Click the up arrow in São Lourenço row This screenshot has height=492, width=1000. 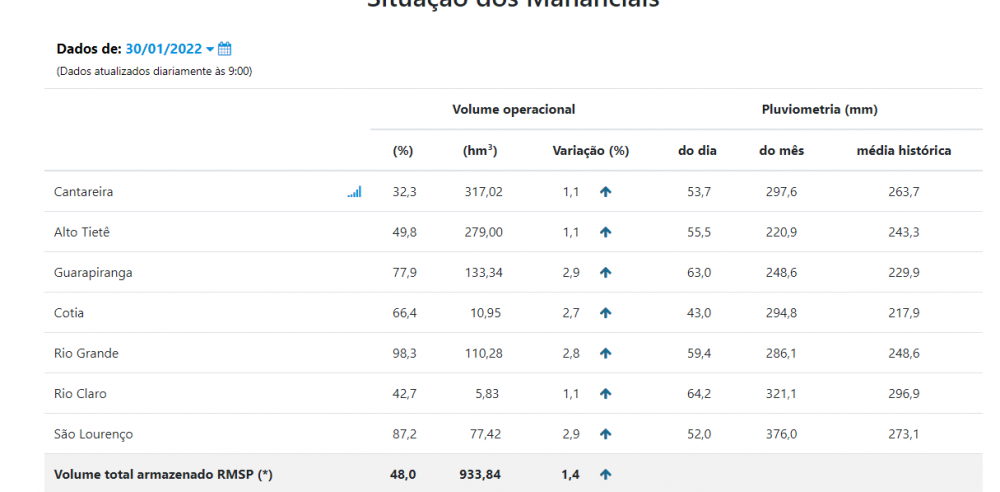(605, 434)
